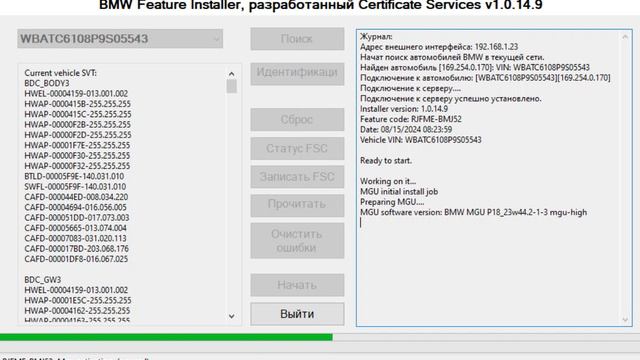Select the HWAP-00001E5C-255.255.255 line
The width and height of the screenshot is (640, 360).
78,300
